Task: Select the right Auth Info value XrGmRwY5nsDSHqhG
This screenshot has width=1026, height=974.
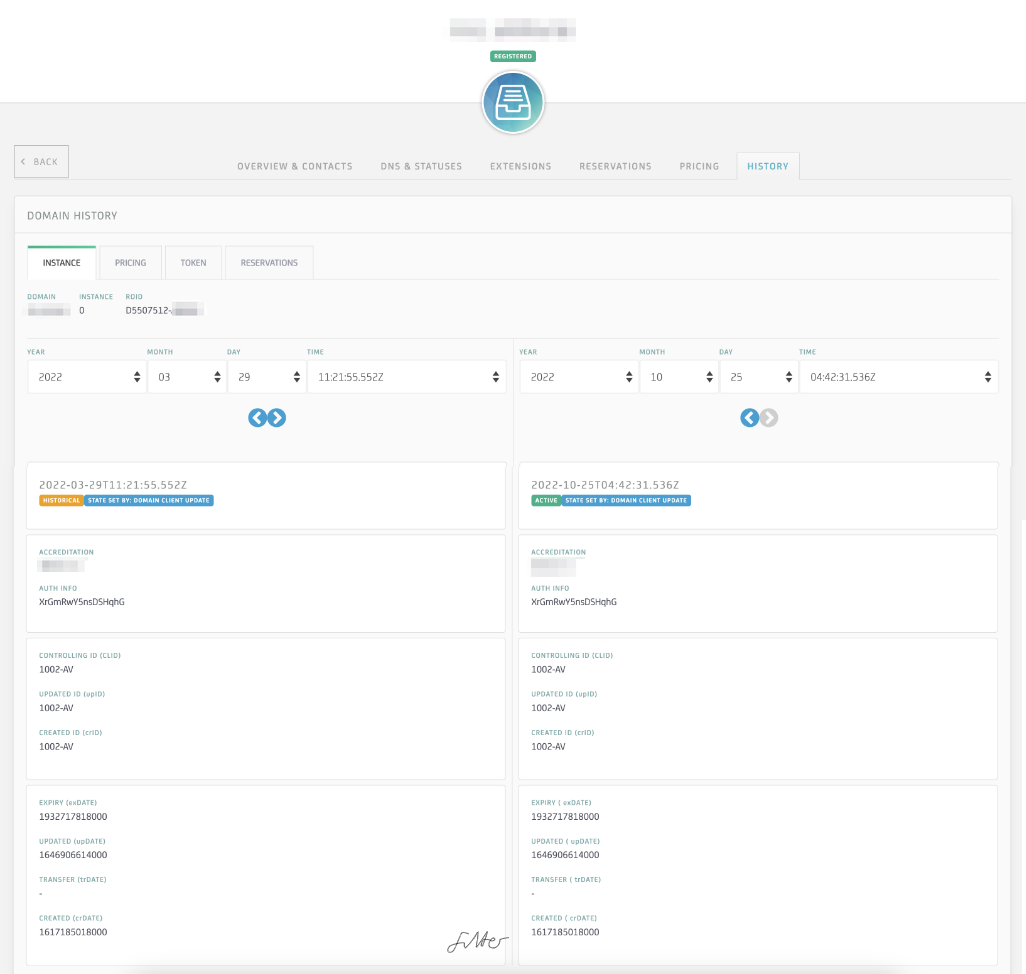Action: pyautogui.click(x=574, y=602)
